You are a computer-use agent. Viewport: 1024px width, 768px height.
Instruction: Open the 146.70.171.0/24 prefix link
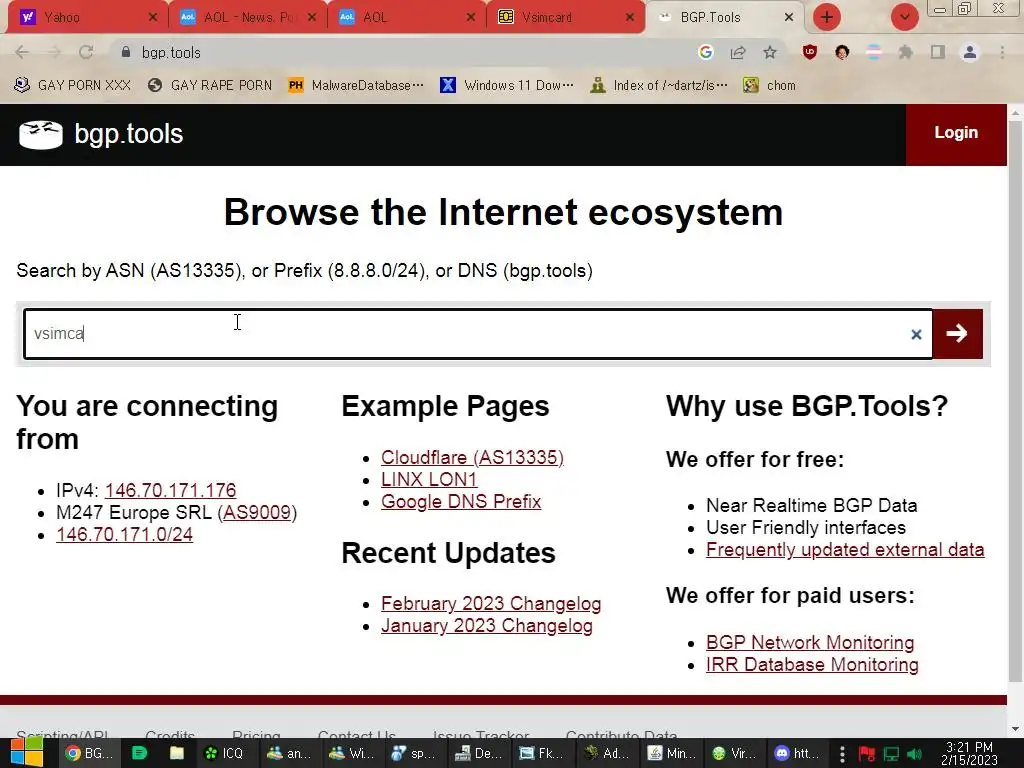[x=124, y=535]
